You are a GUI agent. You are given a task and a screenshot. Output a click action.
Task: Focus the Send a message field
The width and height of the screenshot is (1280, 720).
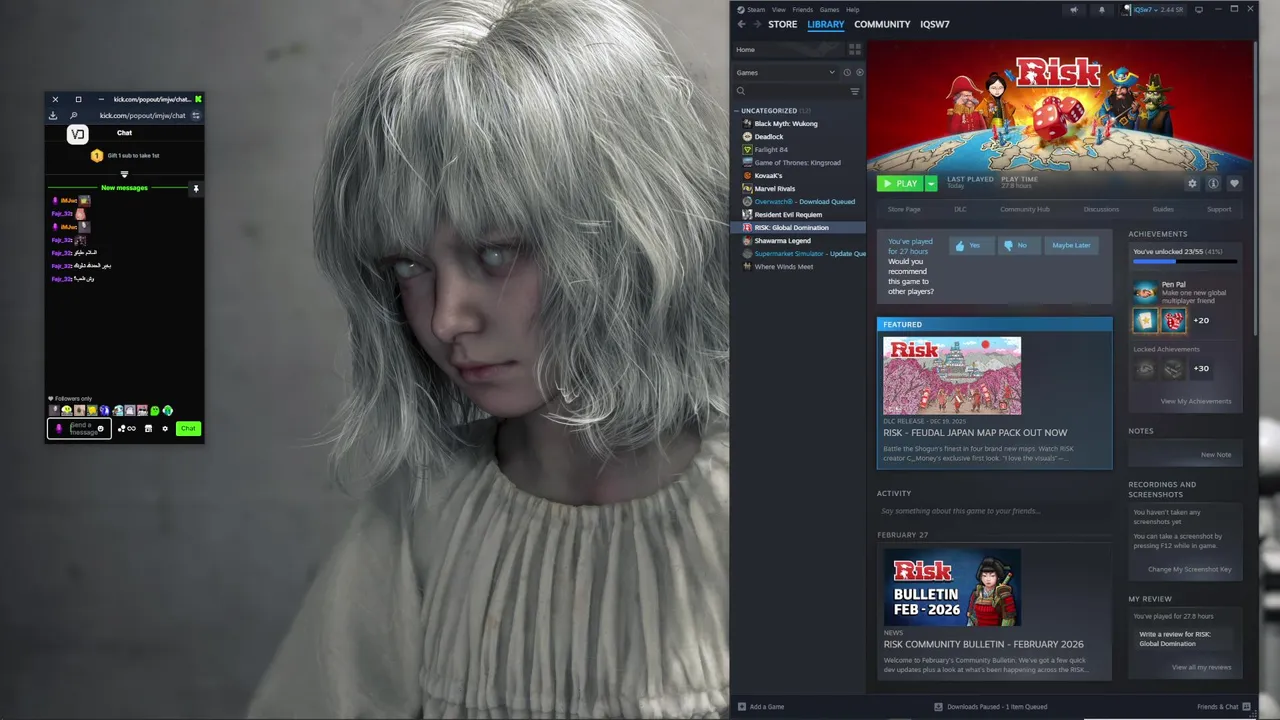[x=79, y=429]
